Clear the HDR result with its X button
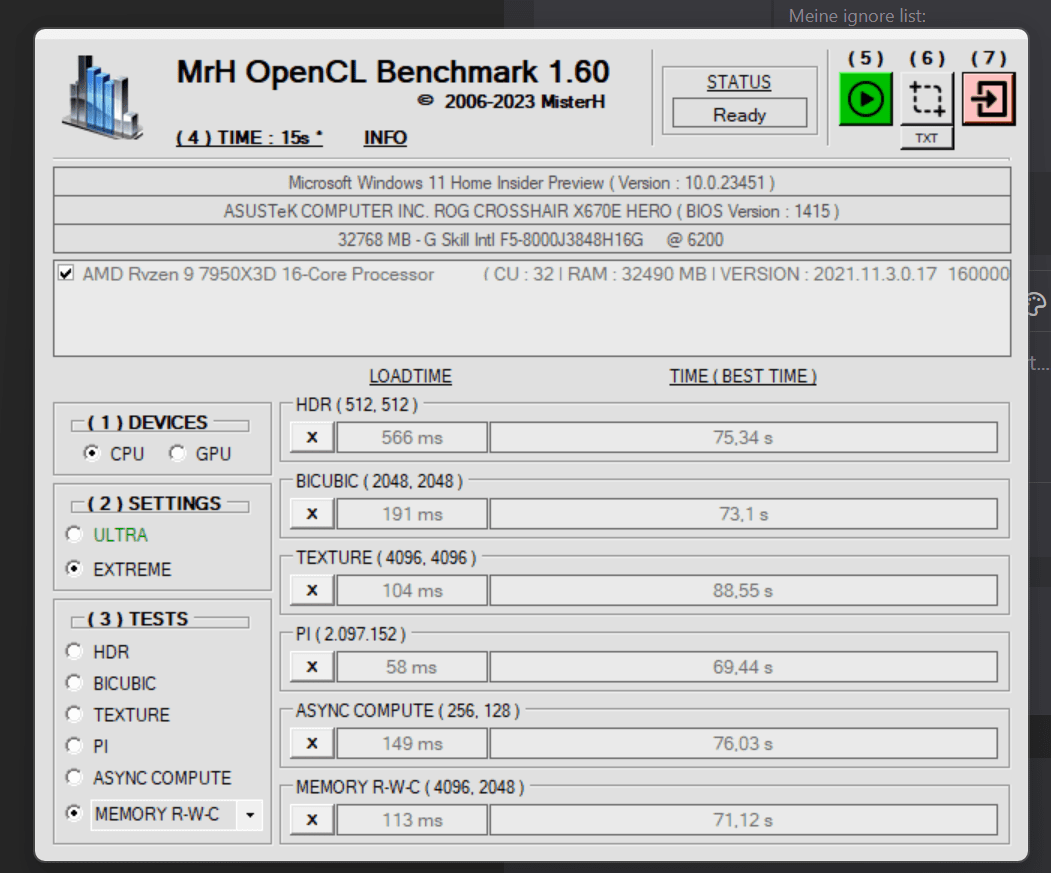 click(x=312, y=437)
